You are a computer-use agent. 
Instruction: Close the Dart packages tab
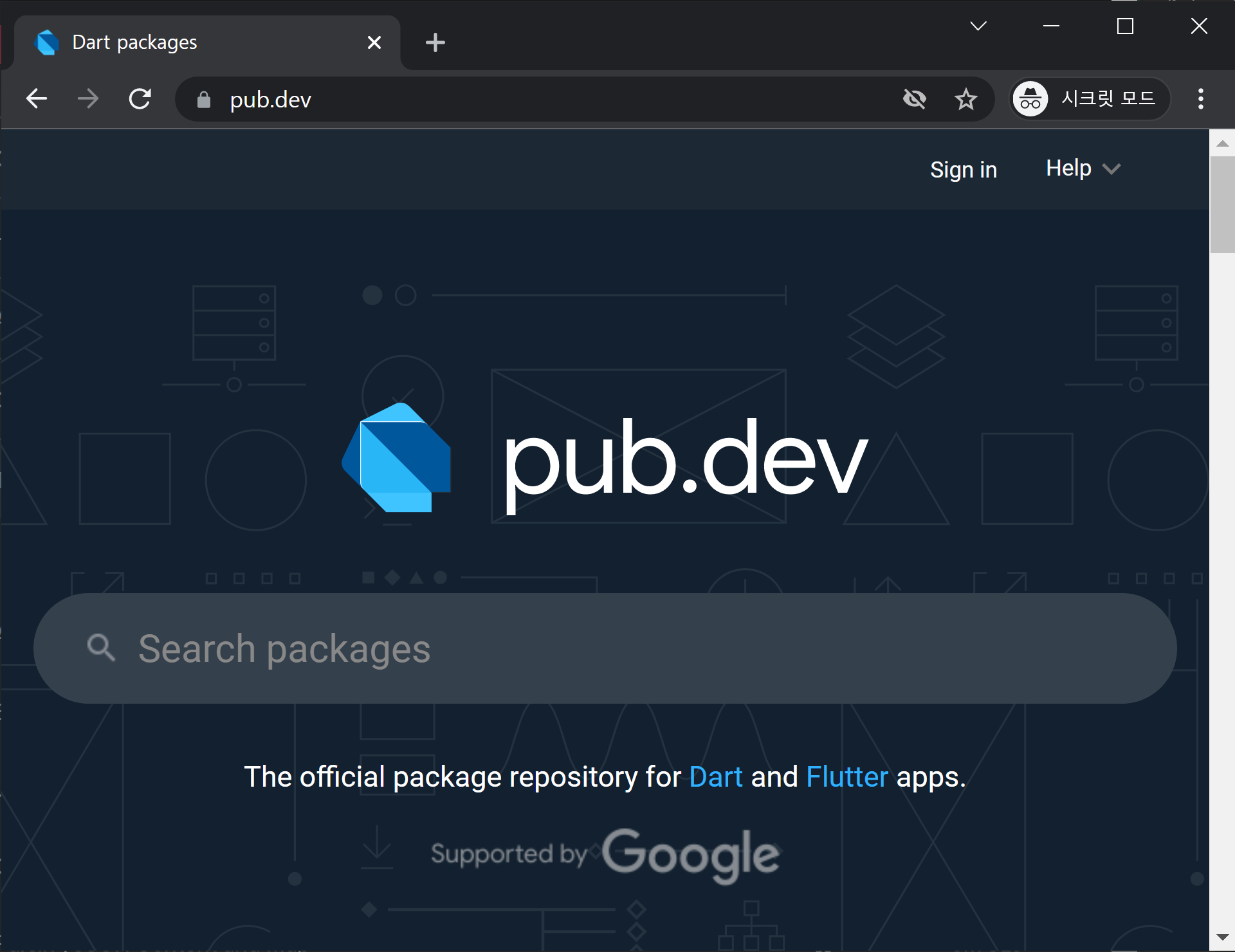tap(374, 43)
